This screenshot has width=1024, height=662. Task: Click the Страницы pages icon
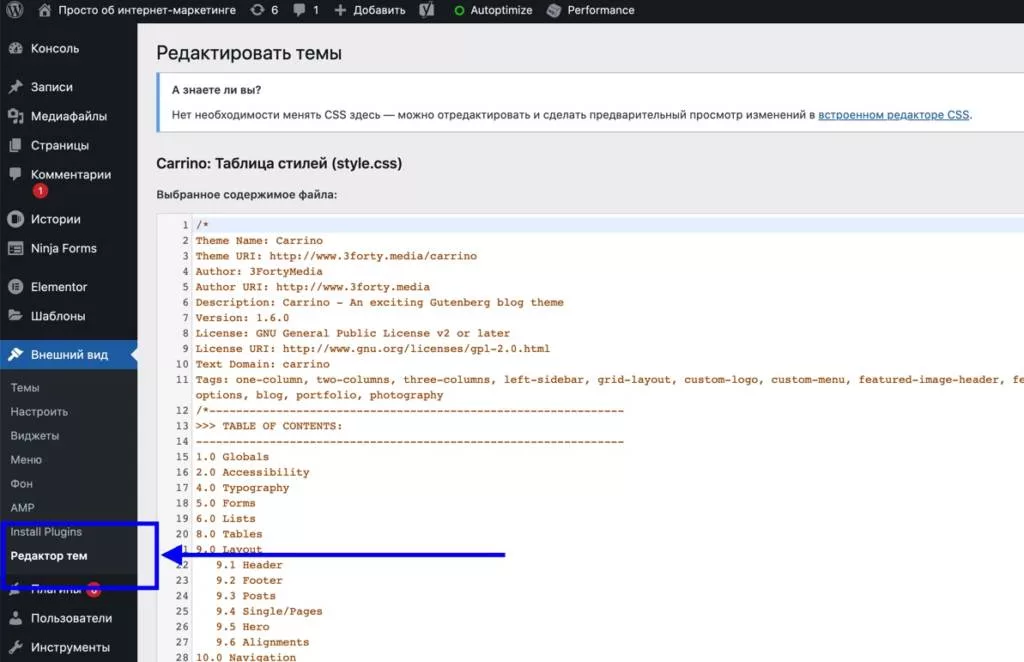click(x=16, y=146)
